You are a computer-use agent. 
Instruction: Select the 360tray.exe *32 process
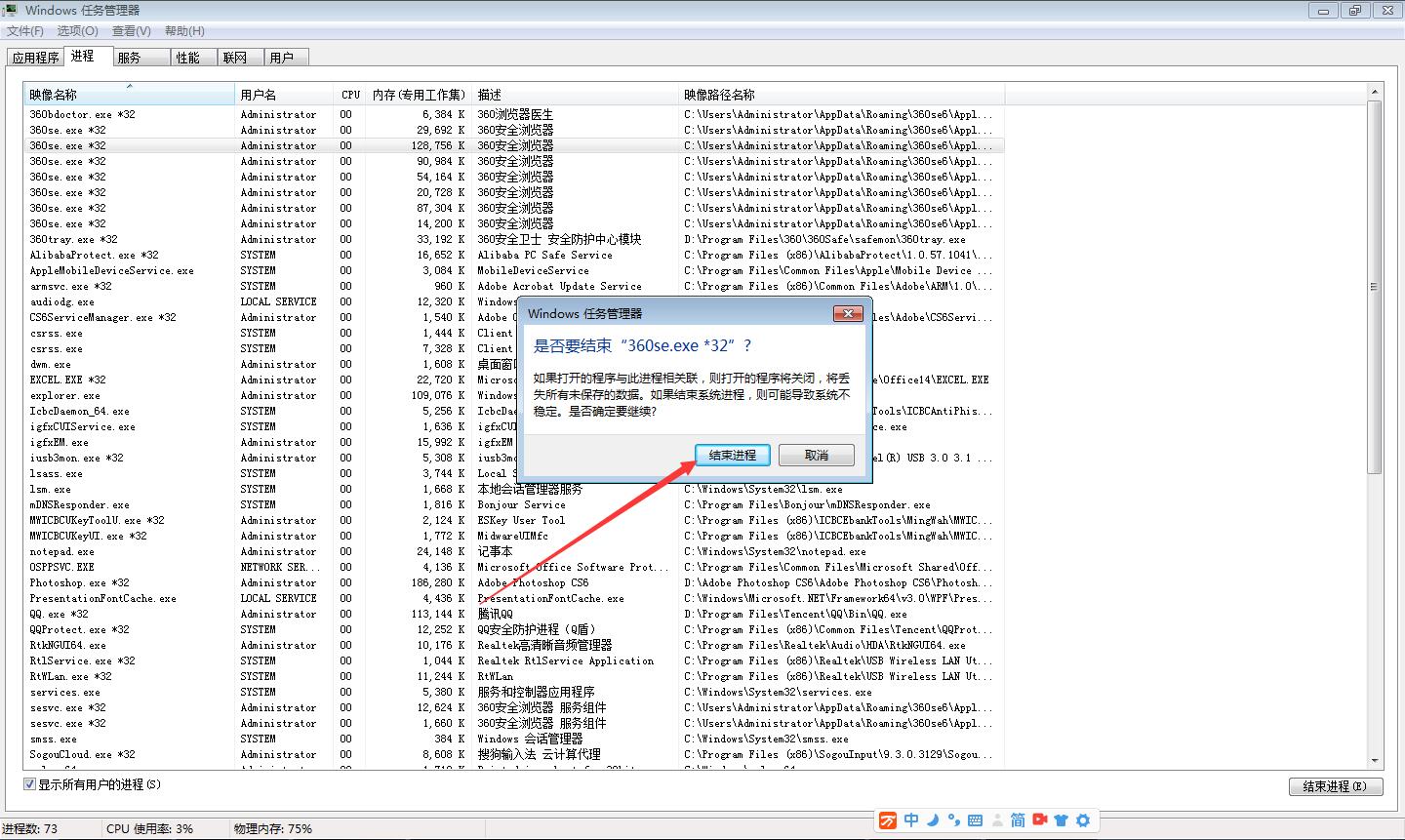click(514, 239)
